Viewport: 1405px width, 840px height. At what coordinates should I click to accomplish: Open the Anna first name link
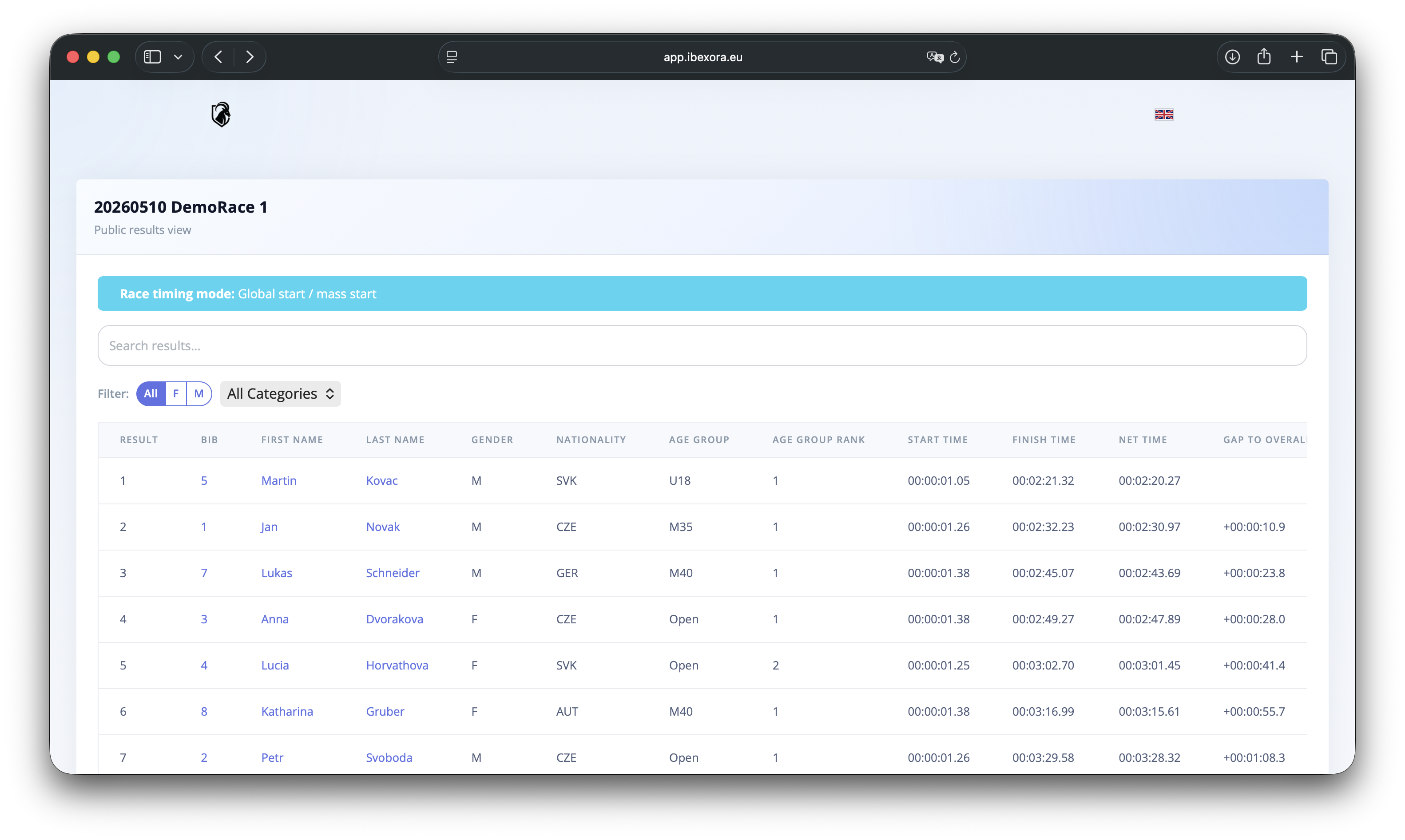(274, 619)
